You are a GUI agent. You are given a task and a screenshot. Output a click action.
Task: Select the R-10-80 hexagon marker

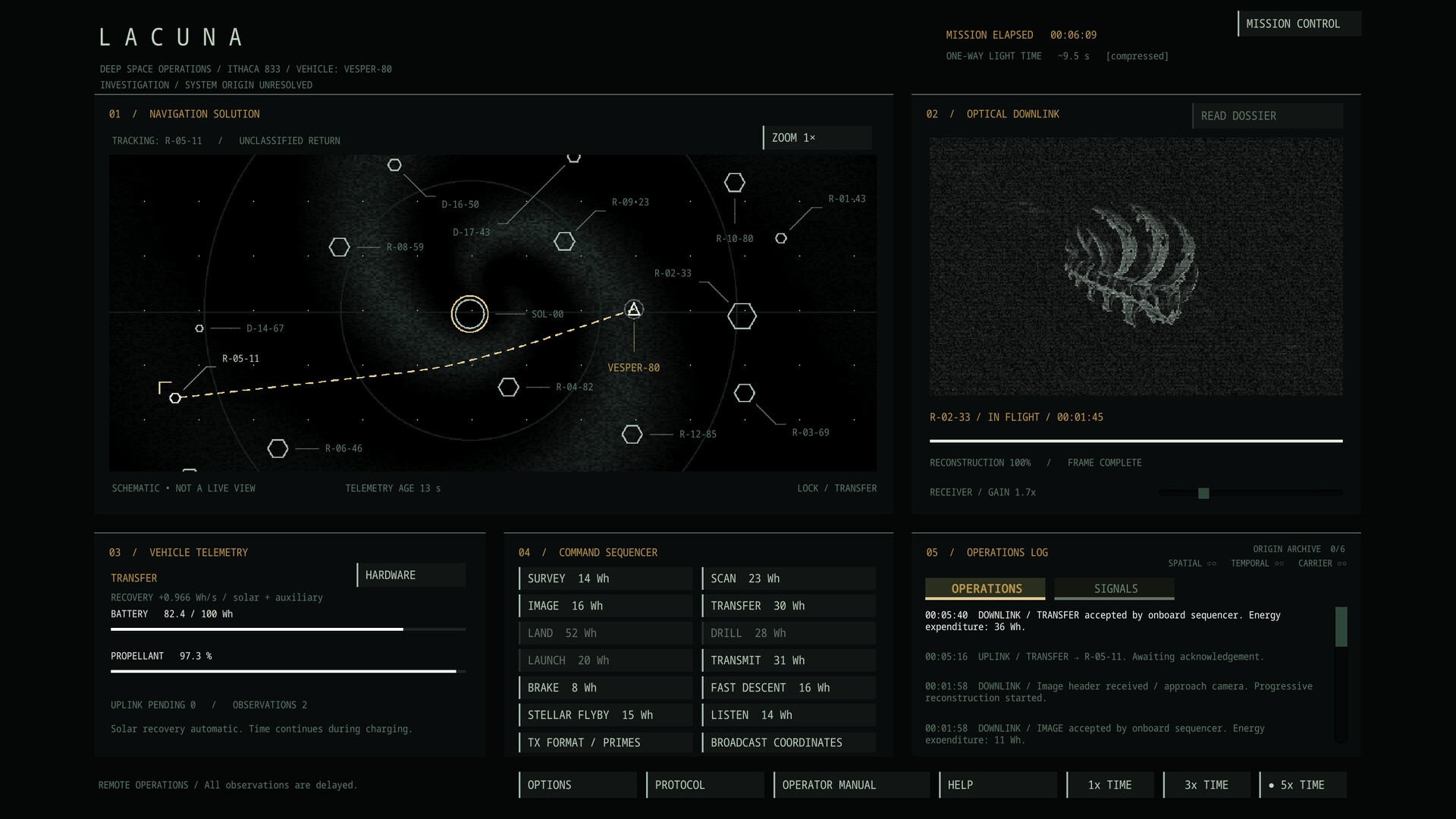coord(734,183)
